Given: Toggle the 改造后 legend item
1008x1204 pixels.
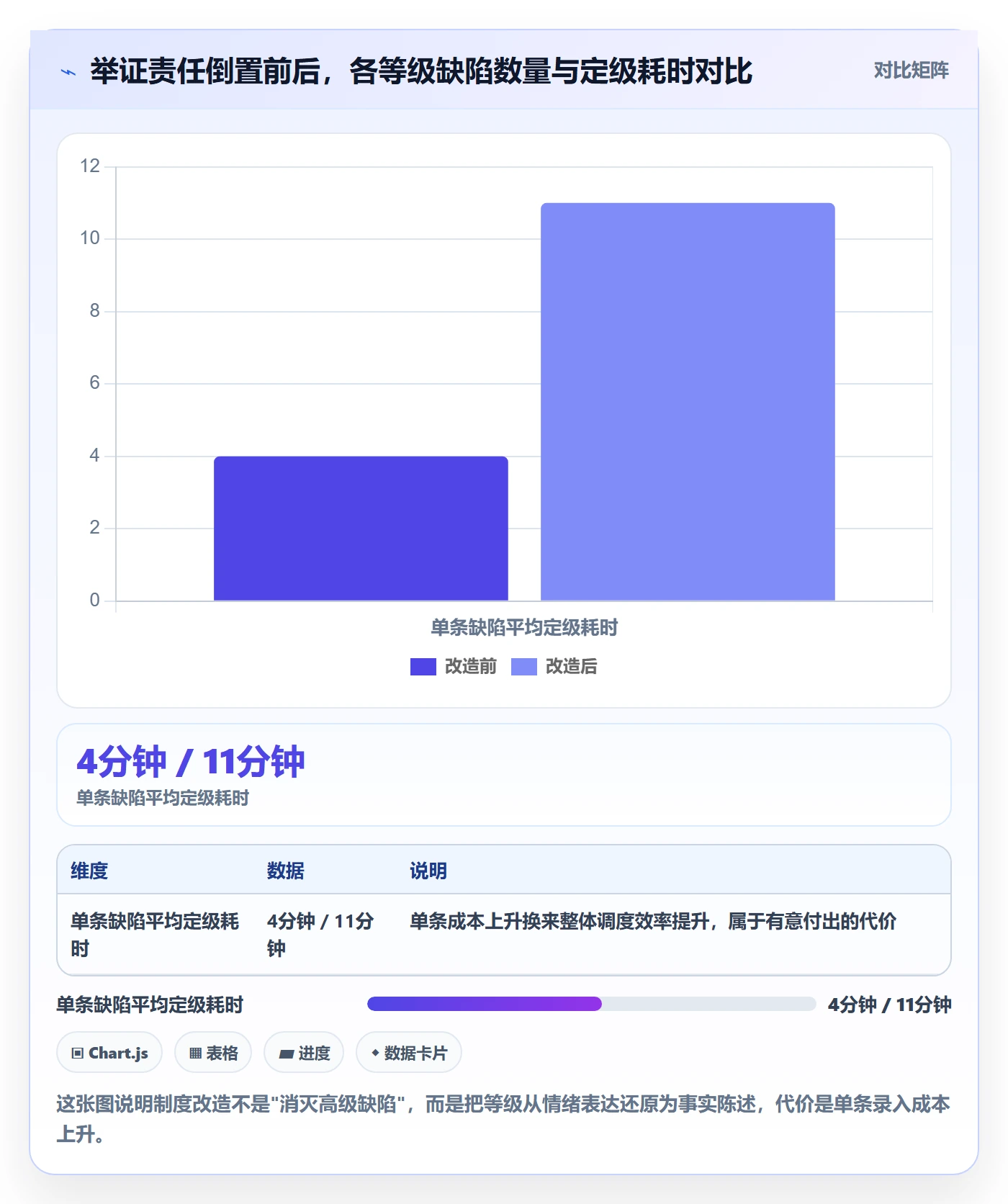Looking at the screenshot, I should pos(554,667).
